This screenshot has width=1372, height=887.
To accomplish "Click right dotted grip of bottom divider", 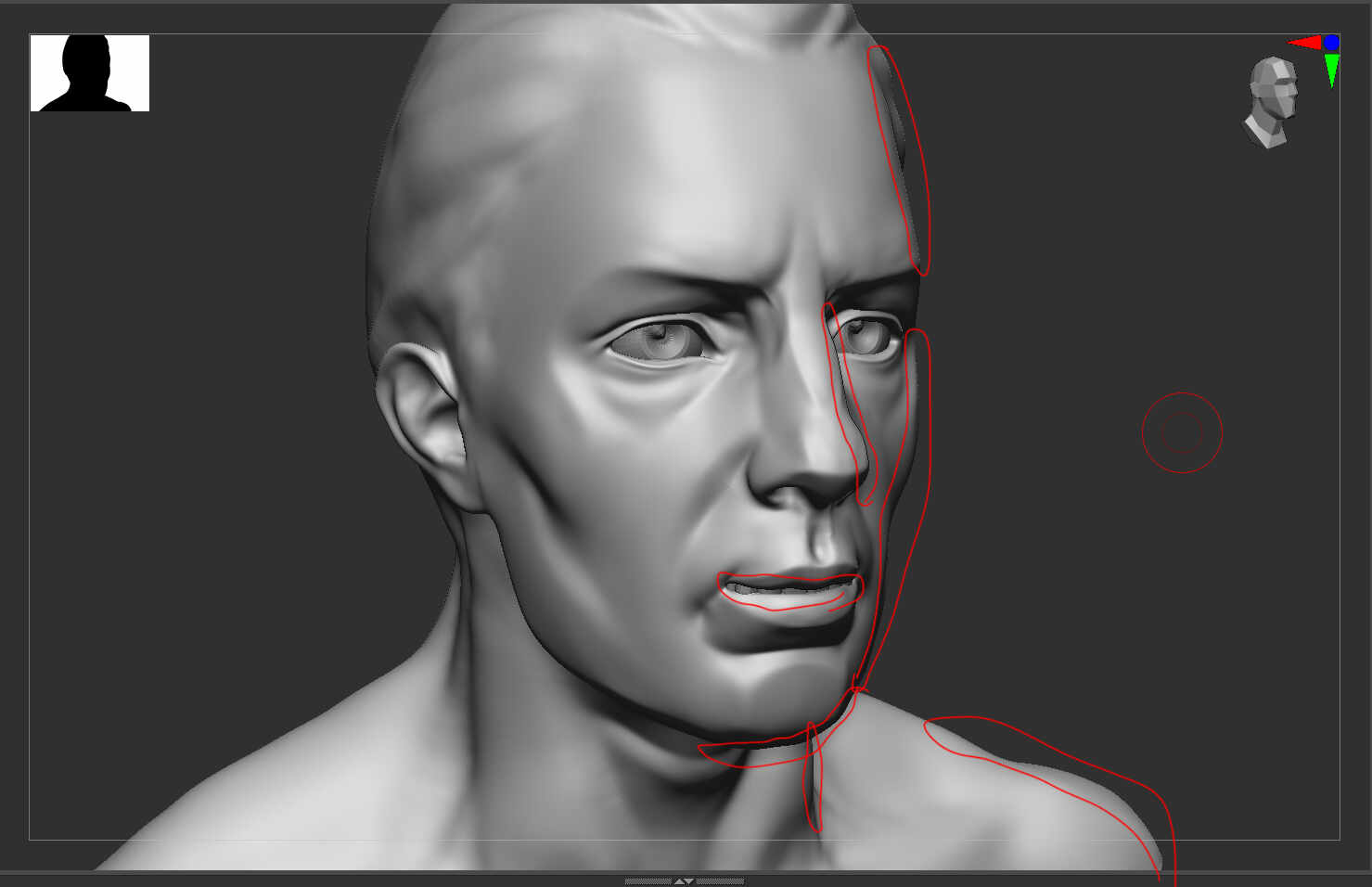I will [720, 881].
